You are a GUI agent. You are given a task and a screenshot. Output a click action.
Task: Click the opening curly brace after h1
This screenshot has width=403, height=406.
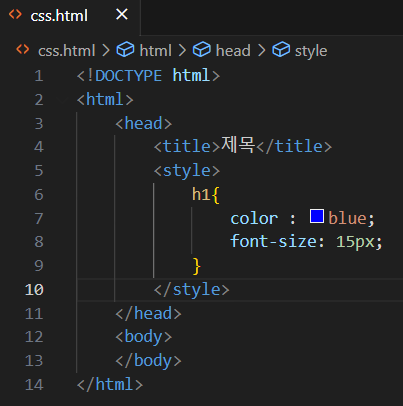[x=215, y=195]
